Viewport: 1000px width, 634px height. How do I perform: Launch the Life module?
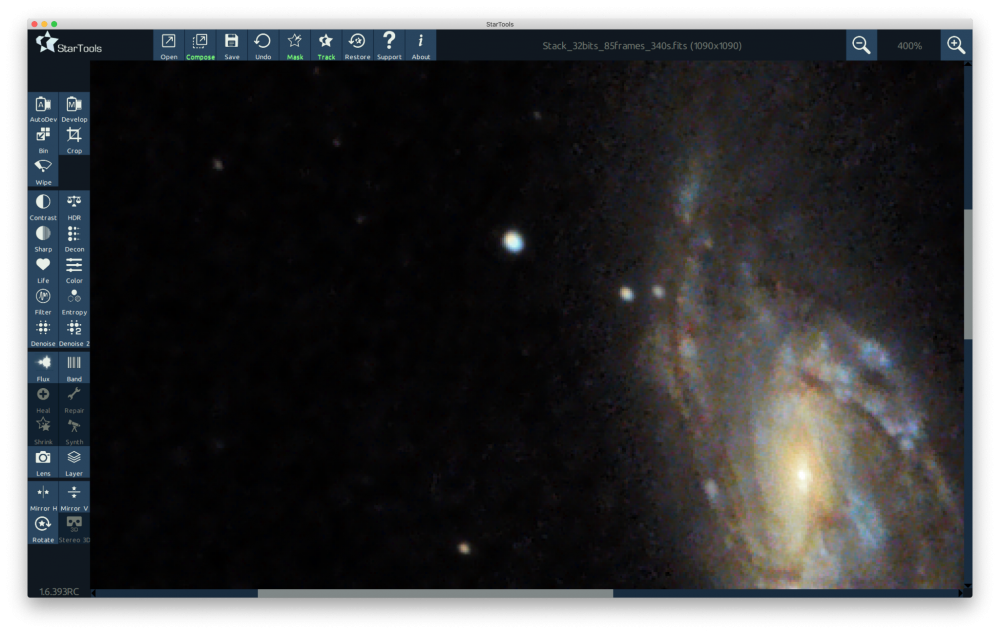coord(43,270)
